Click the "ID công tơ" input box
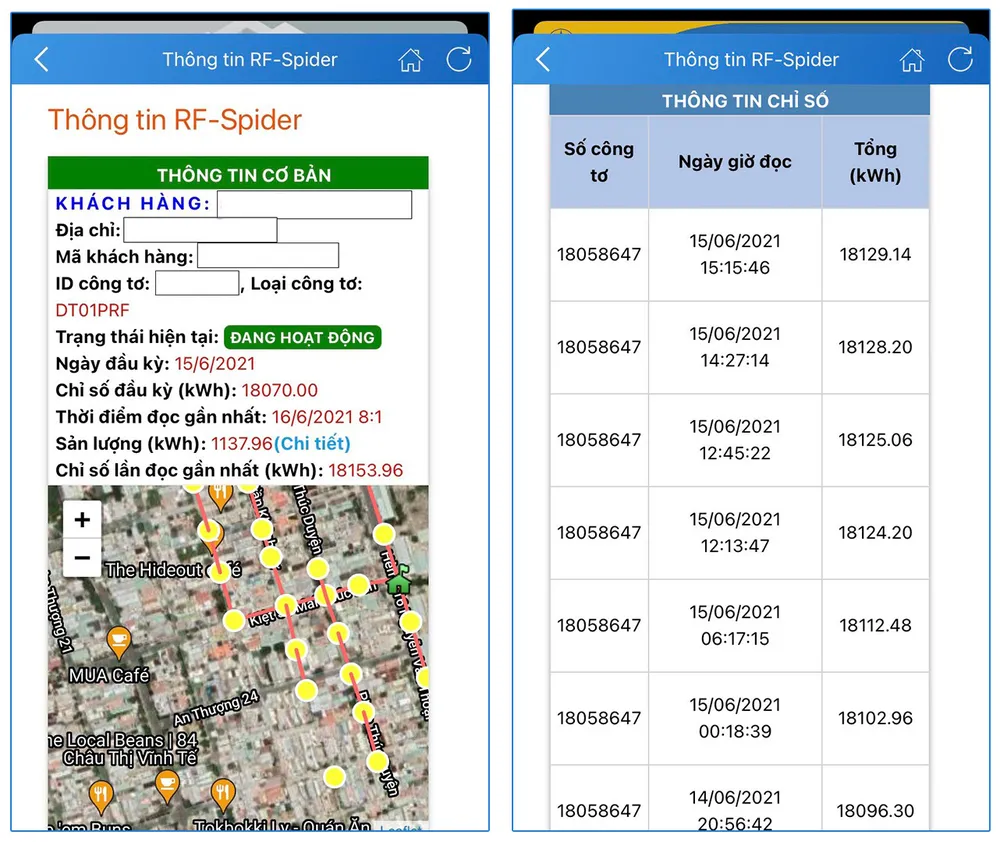The height and width of the screenshot is (842, 1000). tap(197, 283)
